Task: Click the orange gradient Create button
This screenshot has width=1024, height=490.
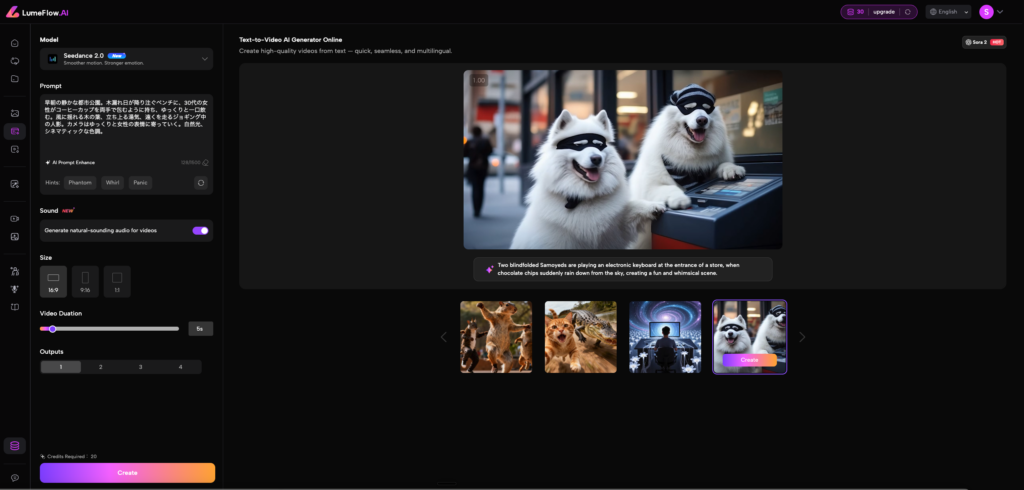Action: click(x=127, y=472)
